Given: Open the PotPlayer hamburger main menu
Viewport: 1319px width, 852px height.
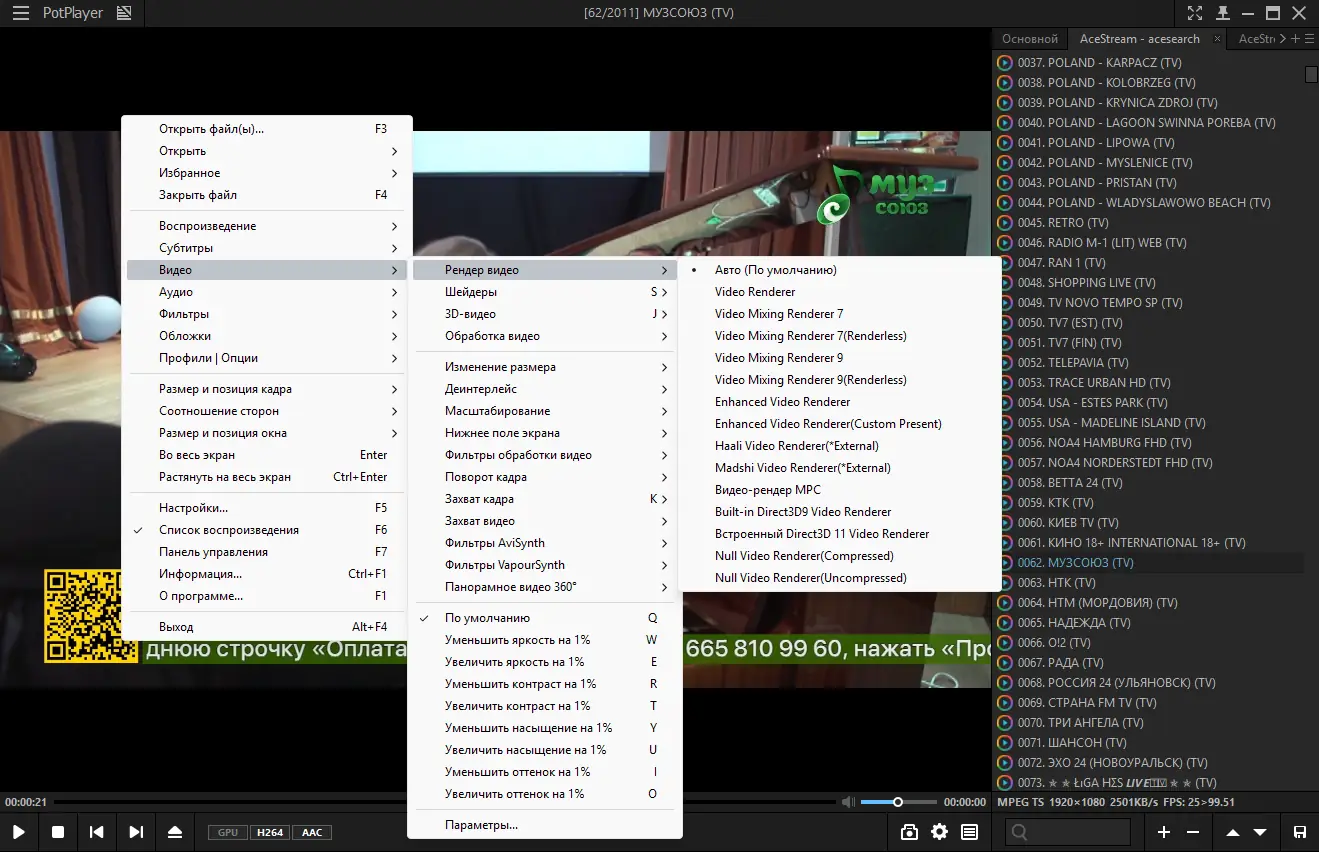Looking at the screenshot, I should tap(20, 14).
